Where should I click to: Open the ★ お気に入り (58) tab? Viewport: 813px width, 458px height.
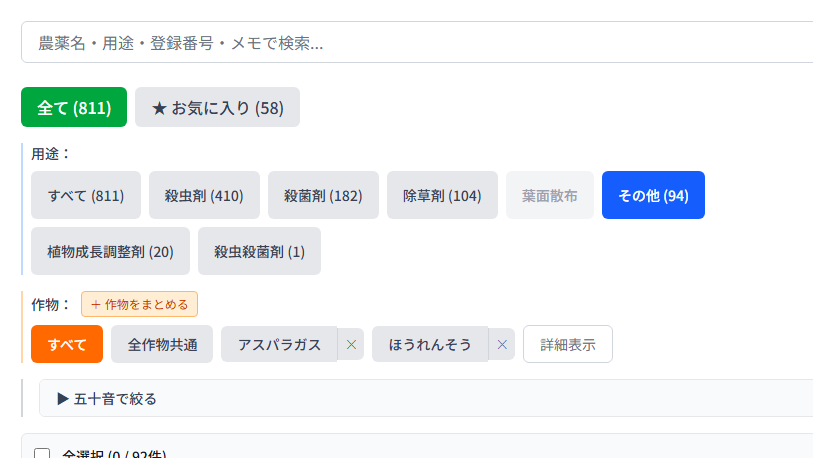(x=217, y=108)
